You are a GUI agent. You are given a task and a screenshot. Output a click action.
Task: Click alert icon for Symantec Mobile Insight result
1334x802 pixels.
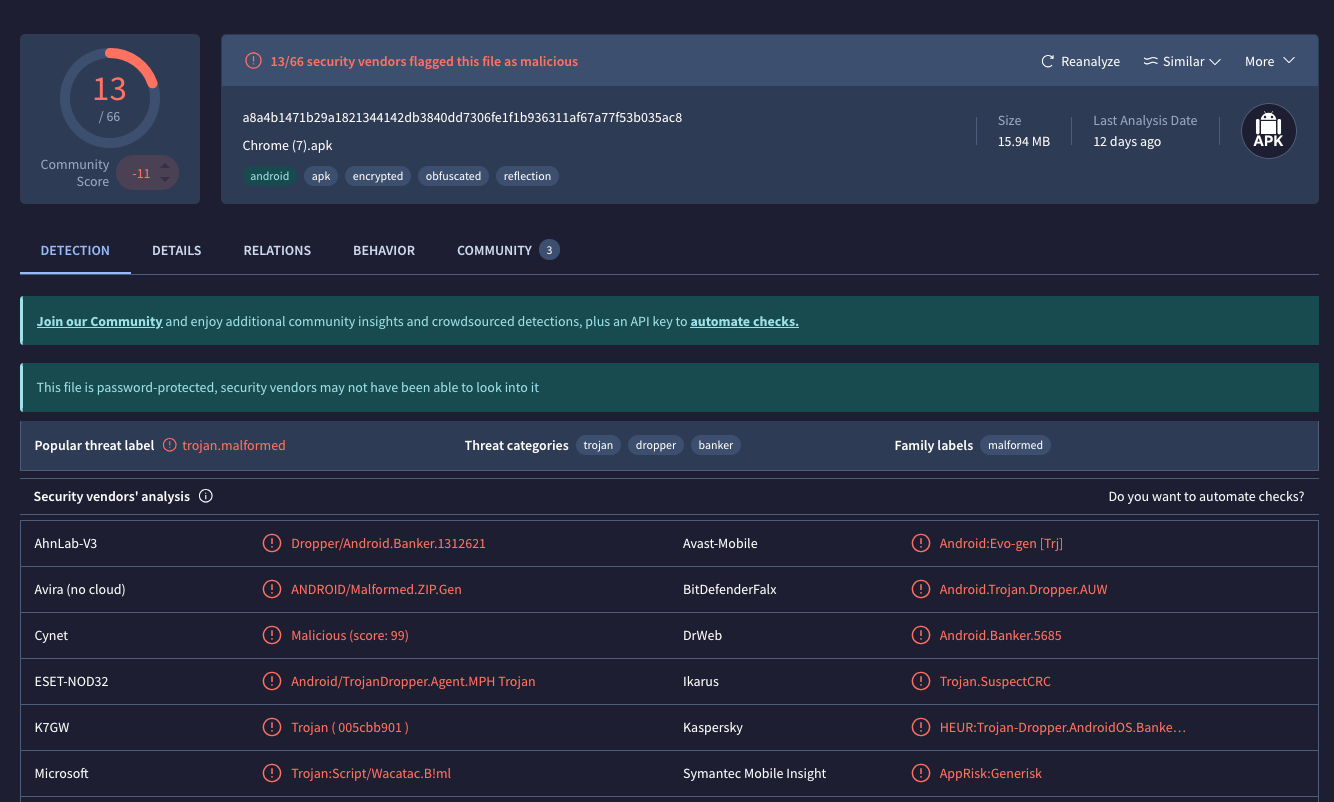920,773
